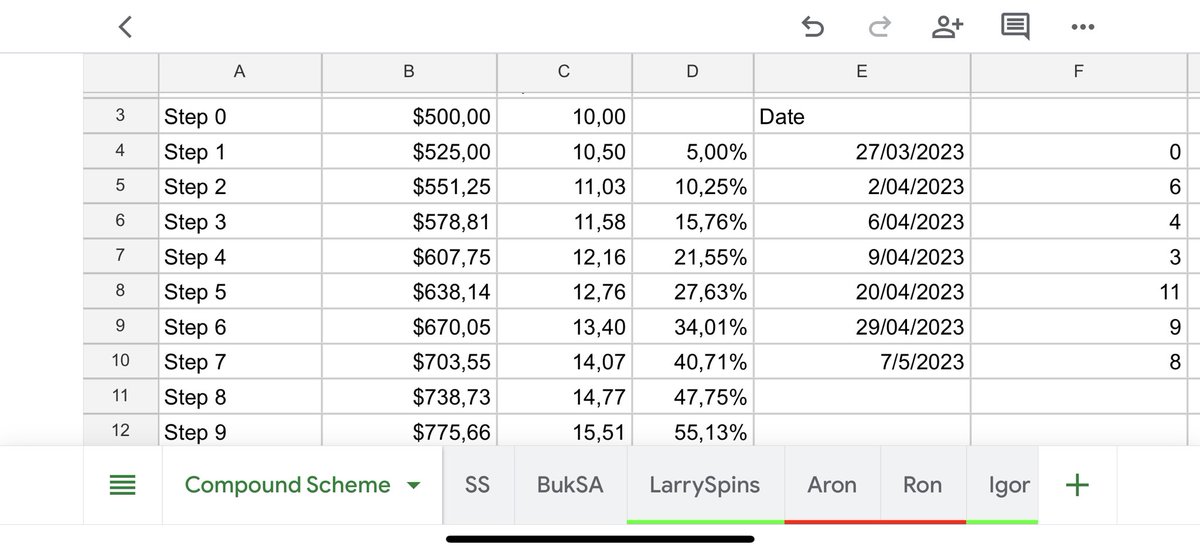The image size is (1200, 554).
Task: Select column F cell with value 0
Action: pos(1078,151)
